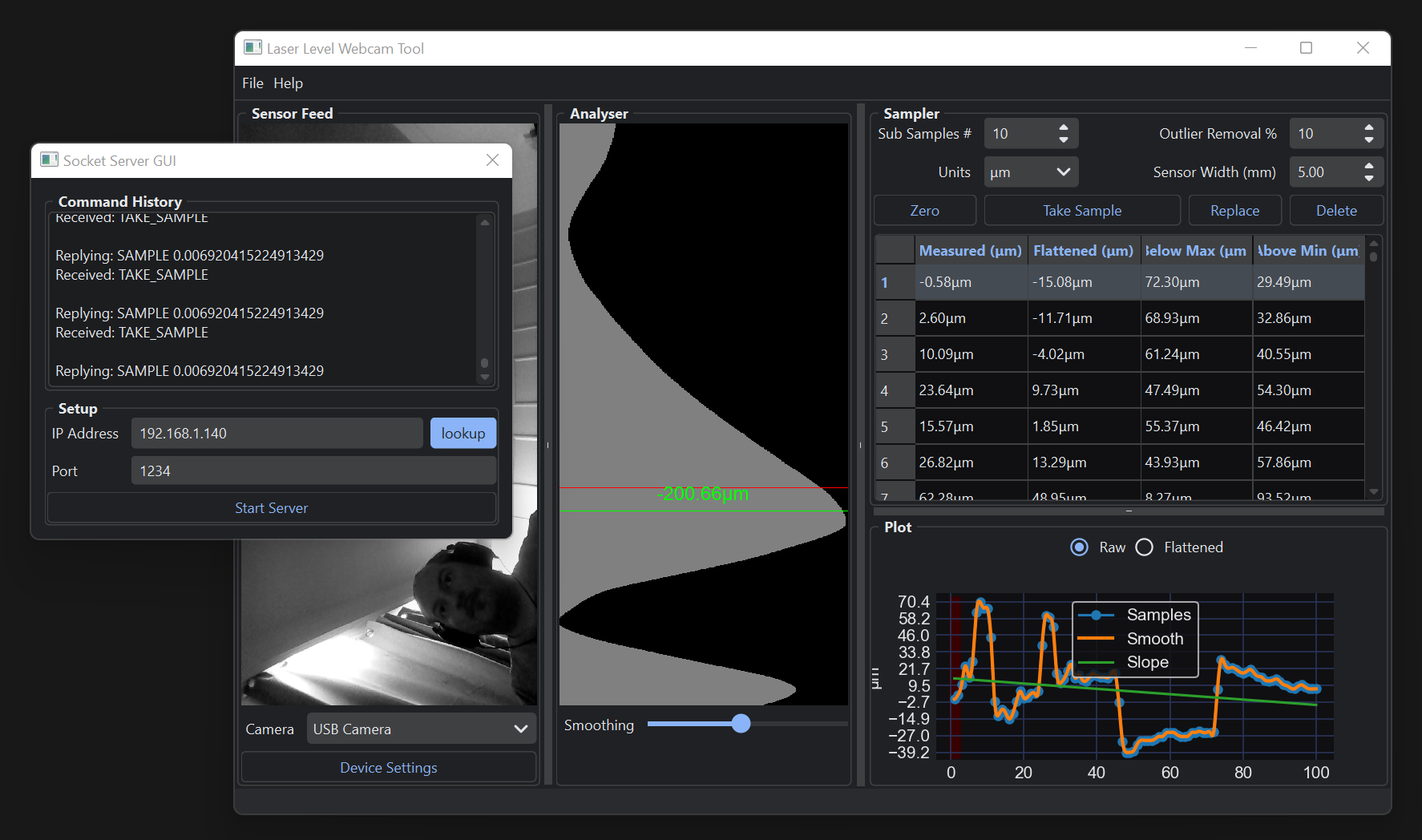Click the splitter handle between table and Plot
This screenshot has height=840, width=1422.
[x=1129, y=511]
